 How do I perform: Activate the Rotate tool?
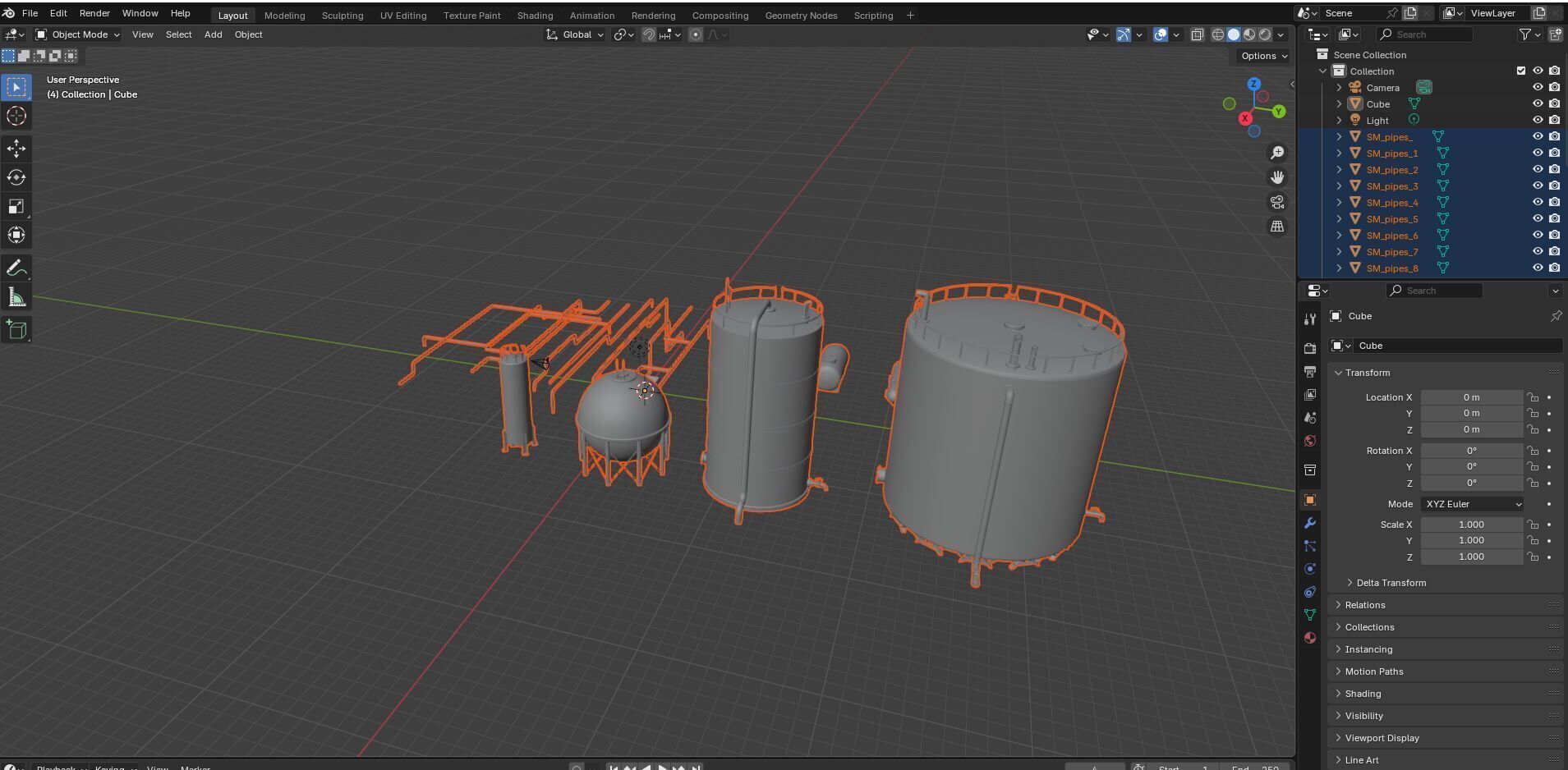tap(16, 177)
